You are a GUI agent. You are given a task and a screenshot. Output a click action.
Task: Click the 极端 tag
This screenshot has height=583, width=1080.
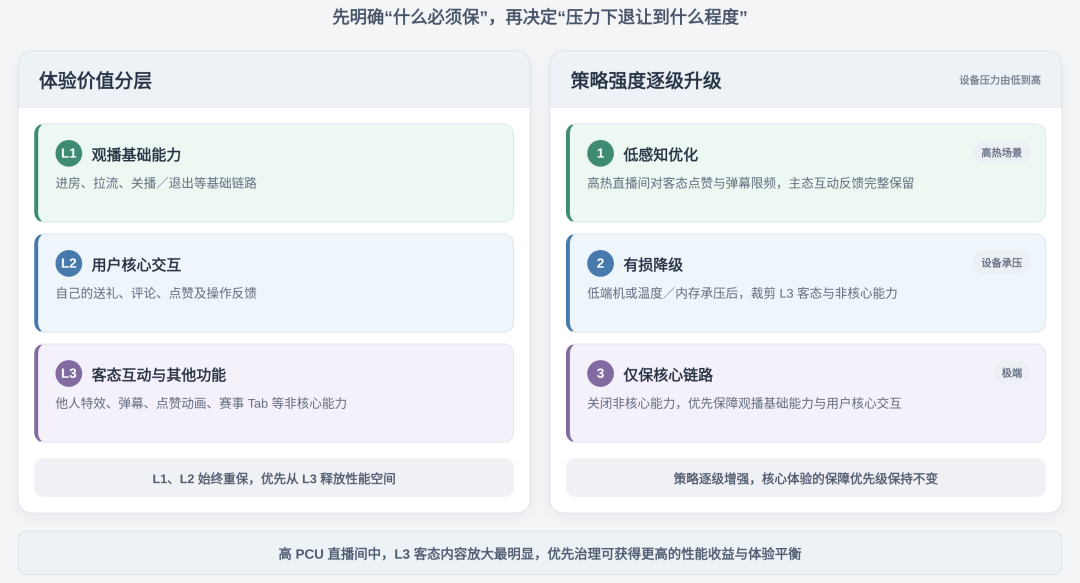1012,373
